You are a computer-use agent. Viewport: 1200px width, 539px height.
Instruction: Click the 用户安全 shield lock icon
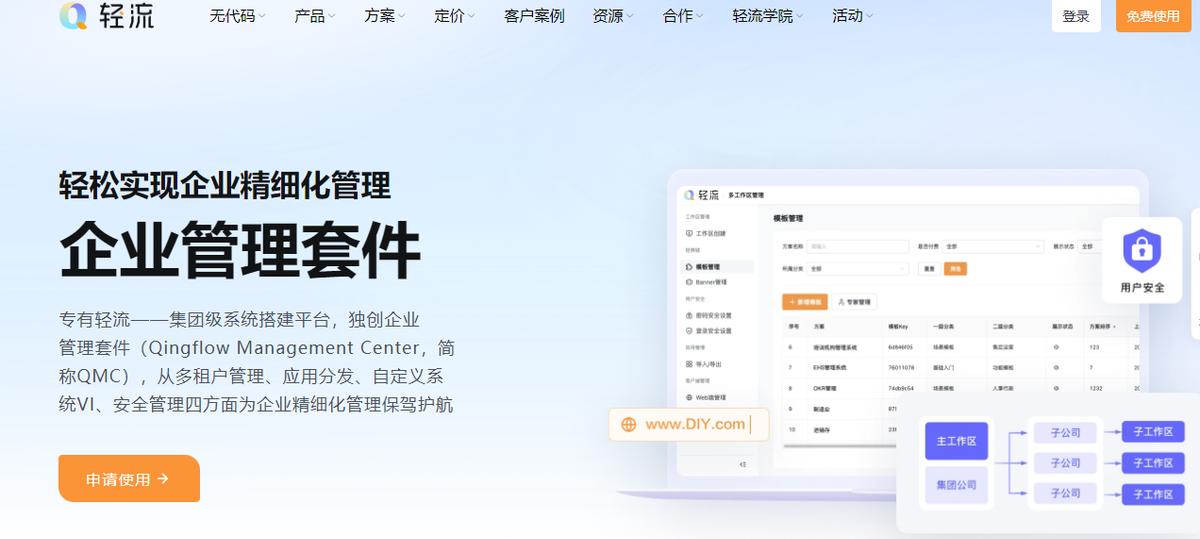point(1141,251)
